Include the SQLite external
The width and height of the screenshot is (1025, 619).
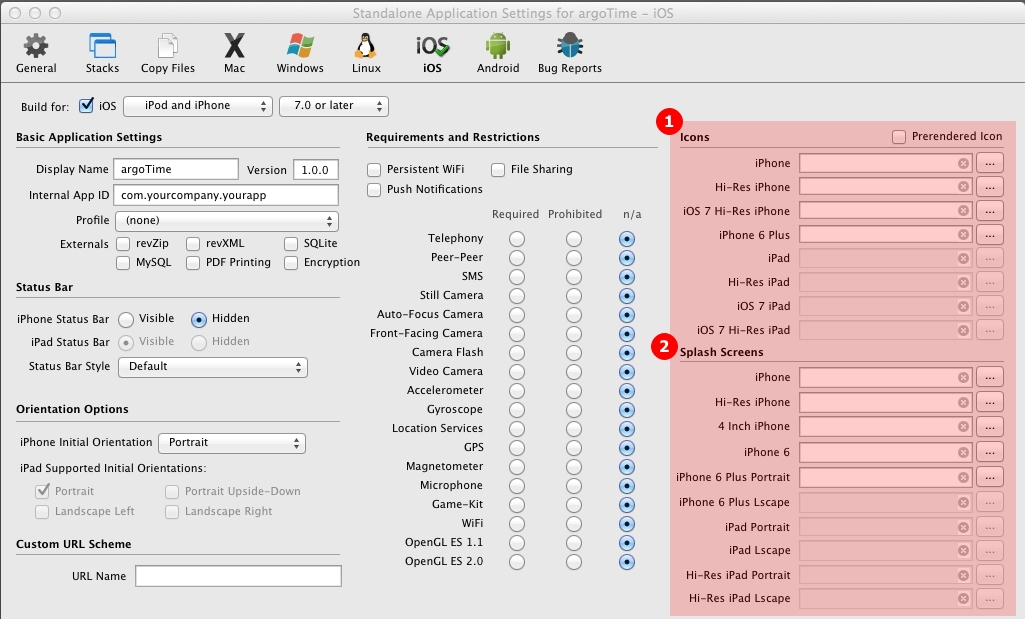[x=291, y=244]
